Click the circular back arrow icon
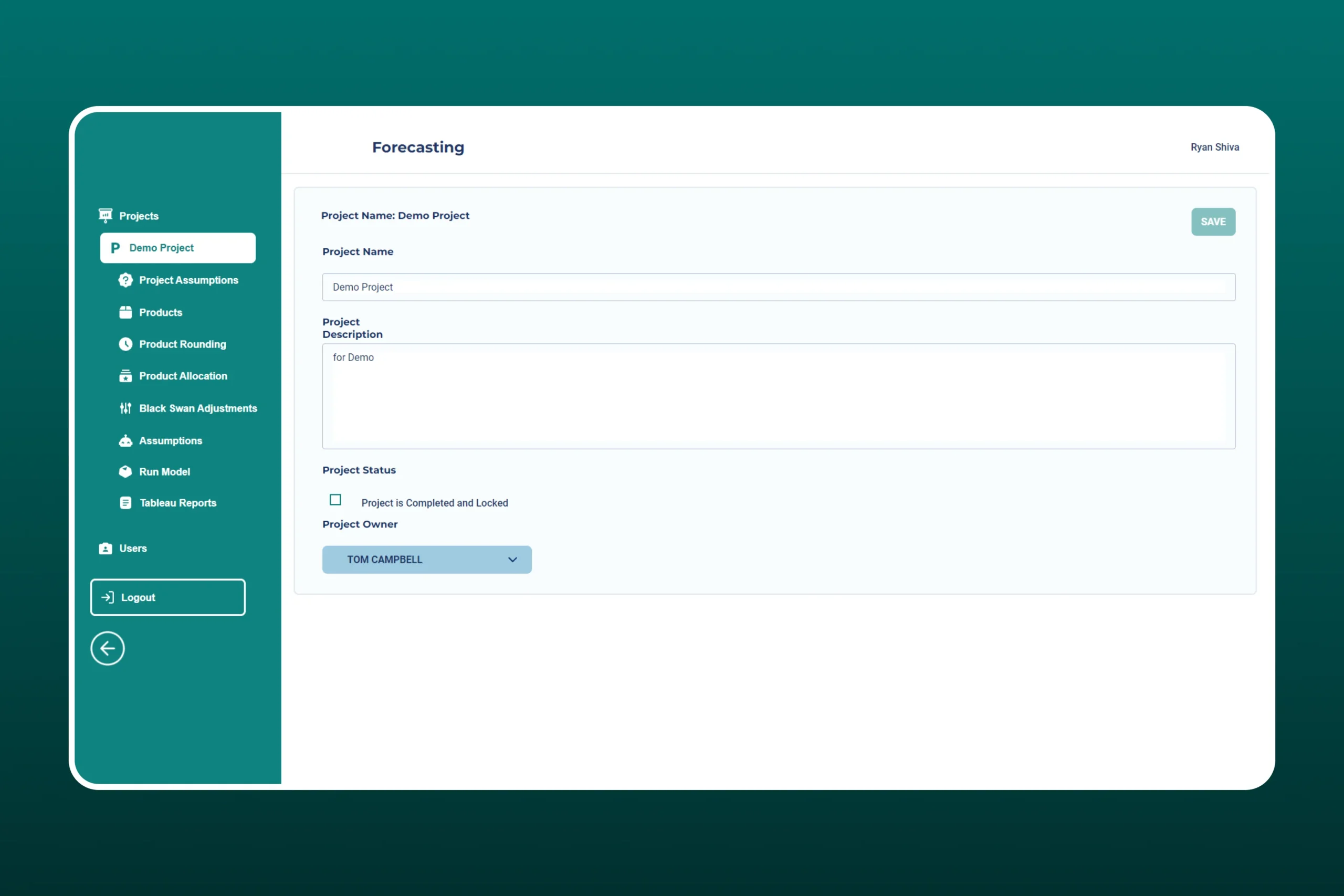Image resolution: width=1344 pixels, height=896 pixels. [x=108, y=648]
